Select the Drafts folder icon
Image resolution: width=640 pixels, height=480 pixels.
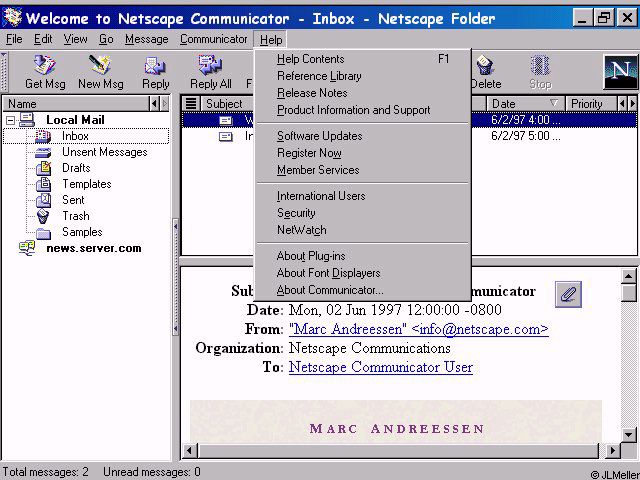pos(43,168)
